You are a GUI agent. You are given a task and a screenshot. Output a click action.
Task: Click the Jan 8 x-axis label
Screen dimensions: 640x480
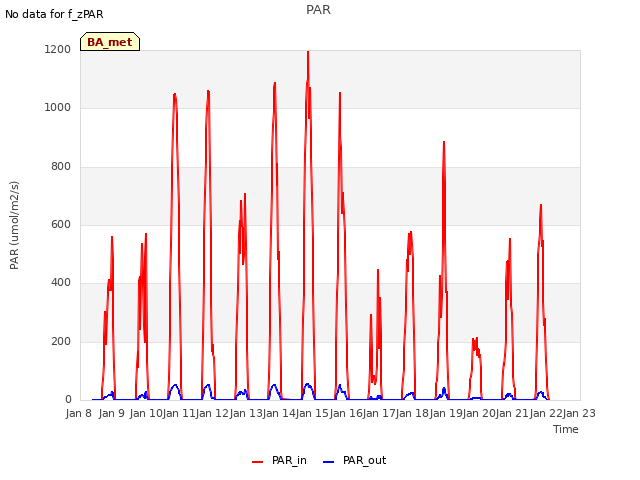(78, 413)
